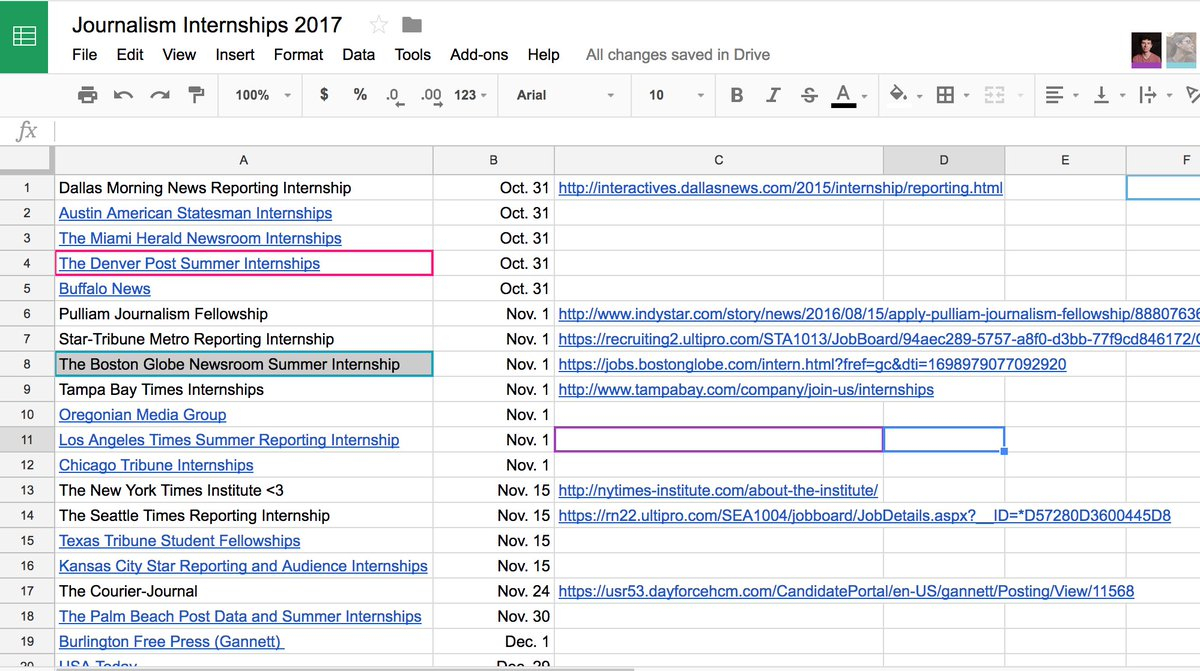
Task: Select row 17 header
Action: point(27,591)
